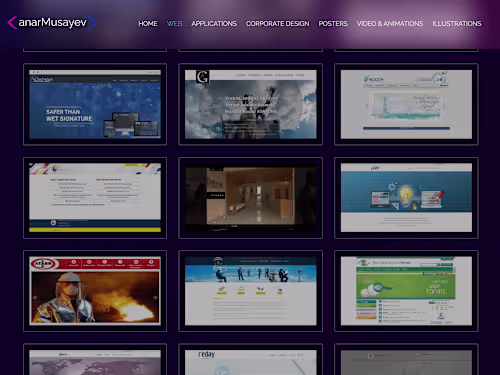This screenshot has width=500, height=375.
Task: Open the firefighter red-header site thumbnail
Action: coord(95,291)
